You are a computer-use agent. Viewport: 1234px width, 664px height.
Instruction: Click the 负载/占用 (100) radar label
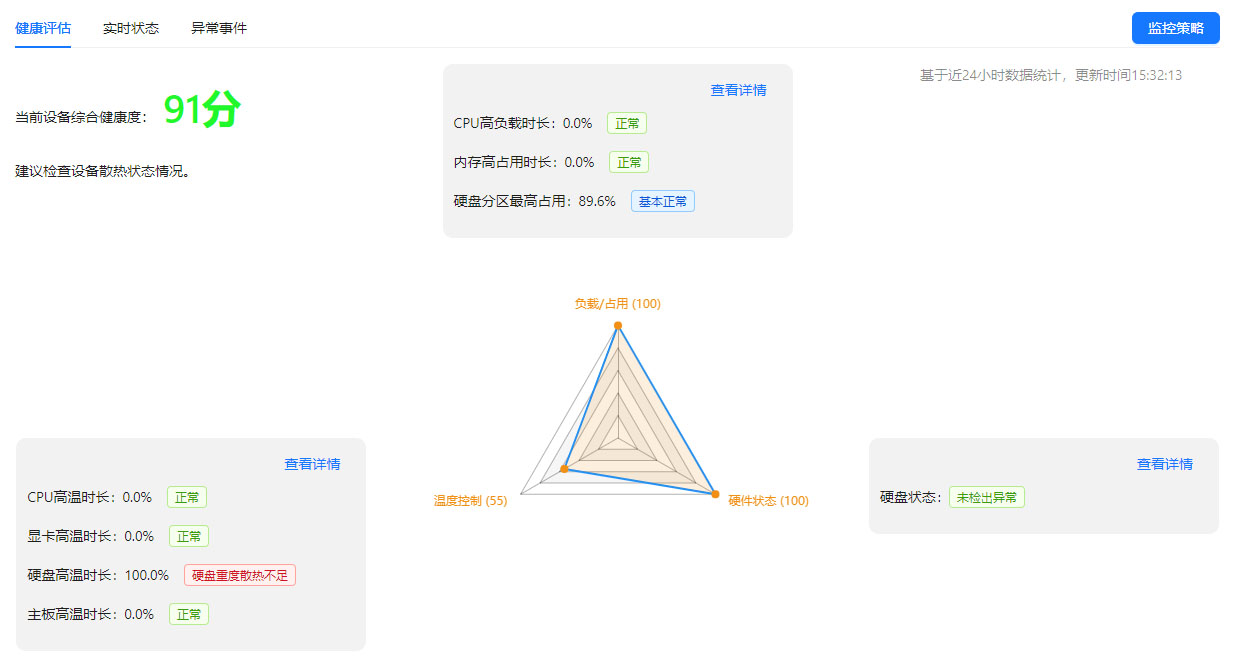click(617, 304)
